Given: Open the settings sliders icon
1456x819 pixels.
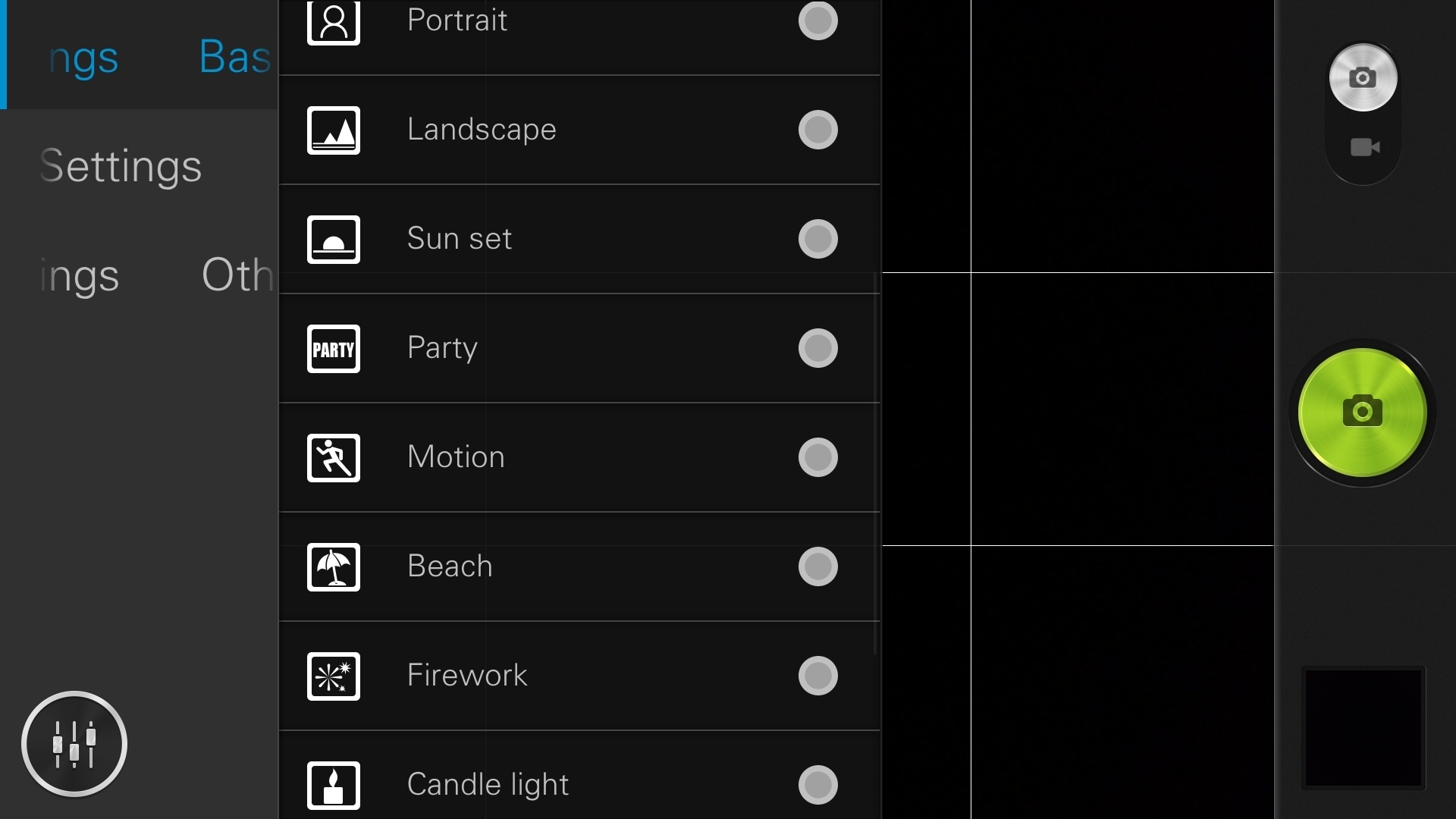Looking at the screenshot, I should (x=74, y=744).
